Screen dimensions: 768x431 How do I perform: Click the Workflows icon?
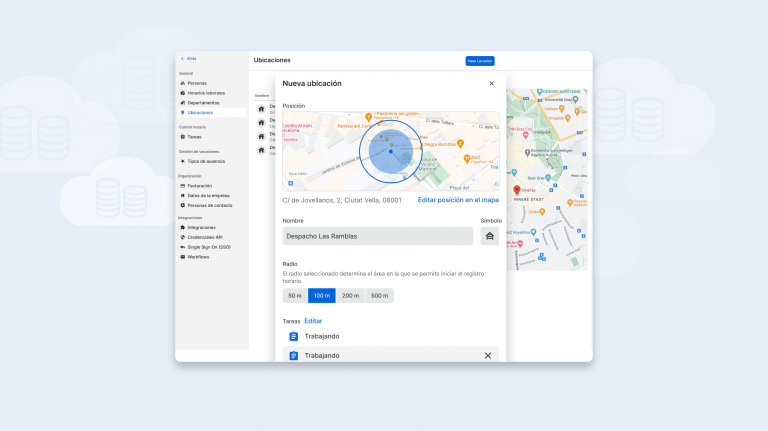click(183, 257)
